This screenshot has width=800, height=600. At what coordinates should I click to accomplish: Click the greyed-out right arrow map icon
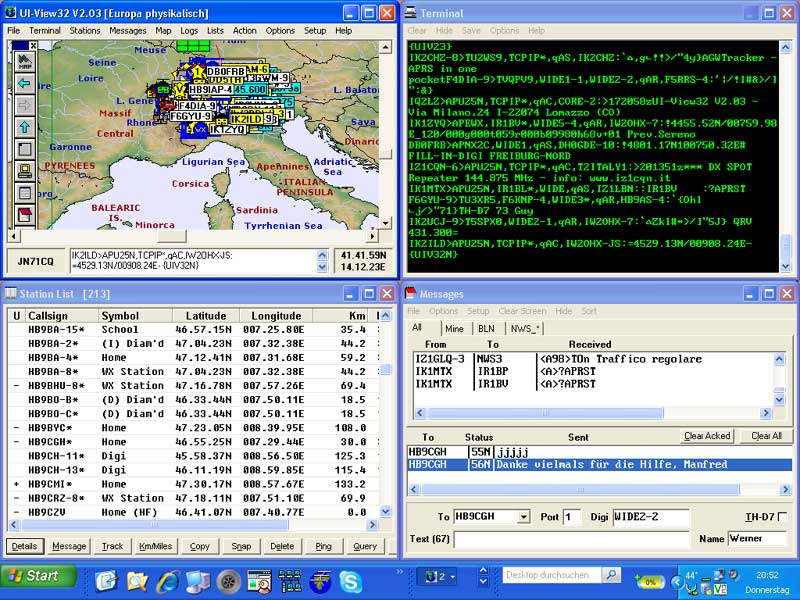coord(24,105)
